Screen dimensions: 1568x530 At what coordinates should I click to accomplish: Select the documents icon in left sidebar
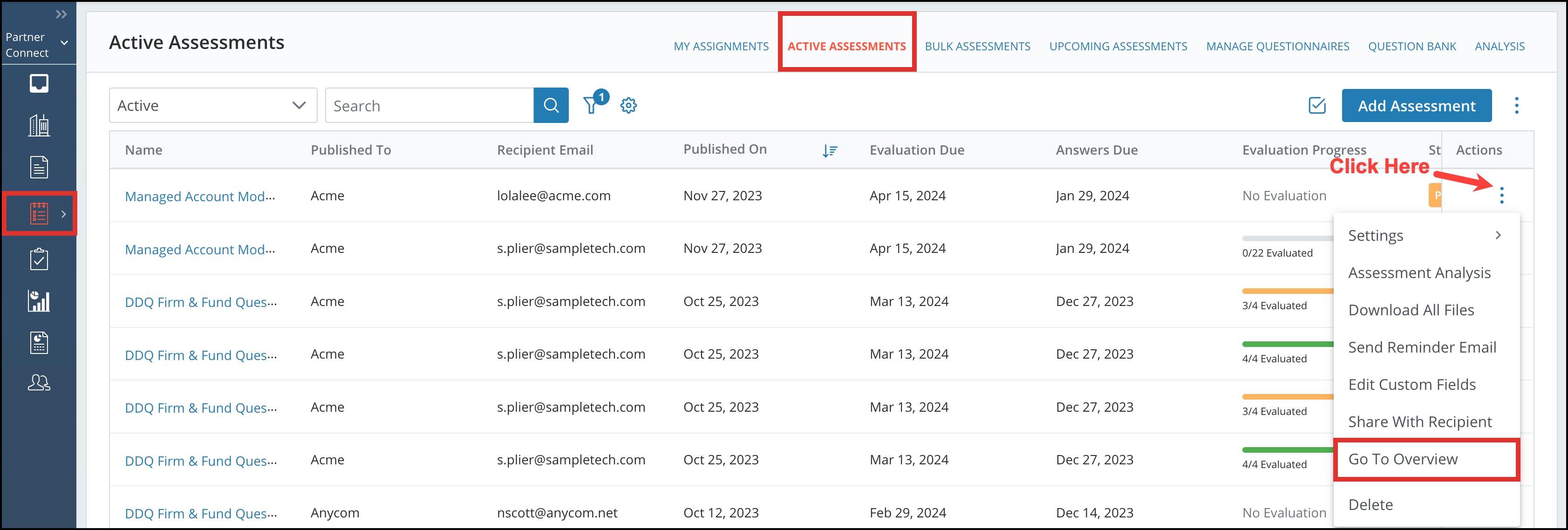pos(39,167)
